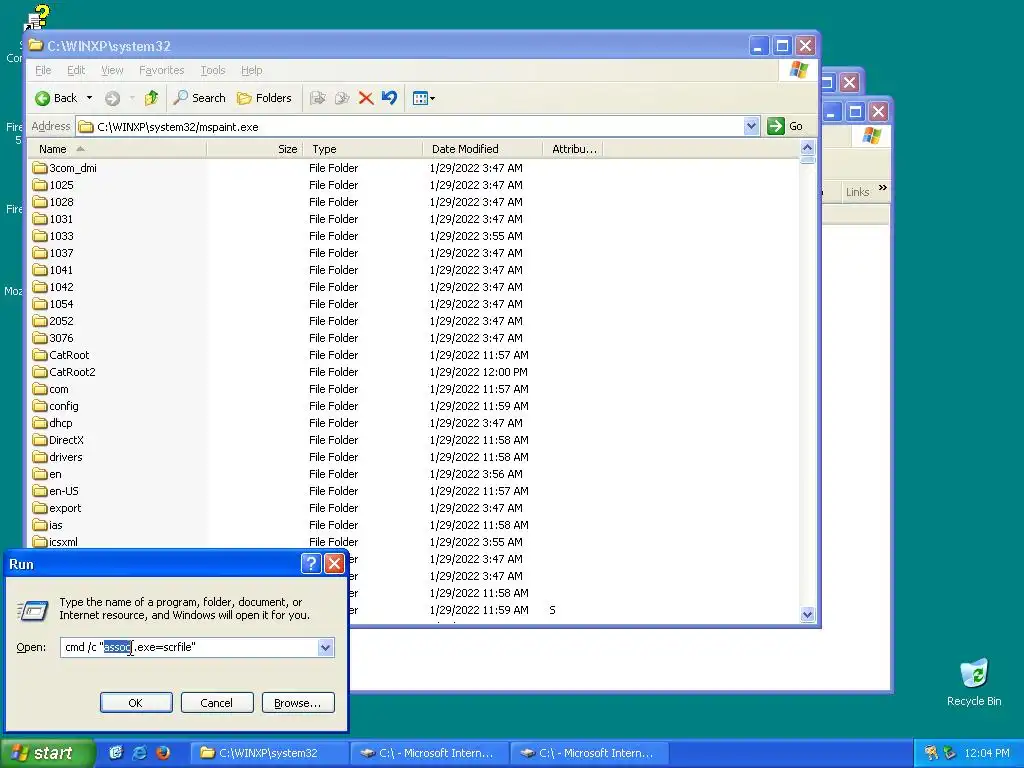Open the Views dropdown button
The width and height of the screenshot is (1024, 768).
coord(424,98)
